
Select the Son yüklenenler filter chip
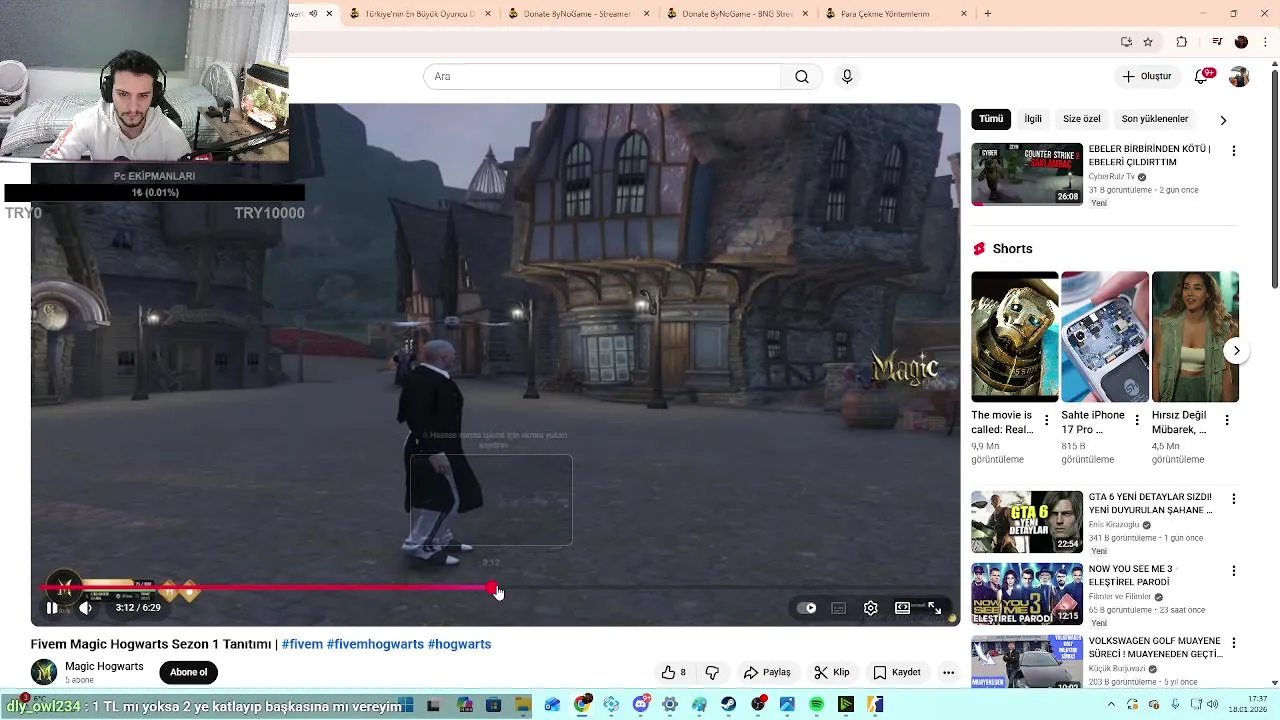pos(1155,119)
